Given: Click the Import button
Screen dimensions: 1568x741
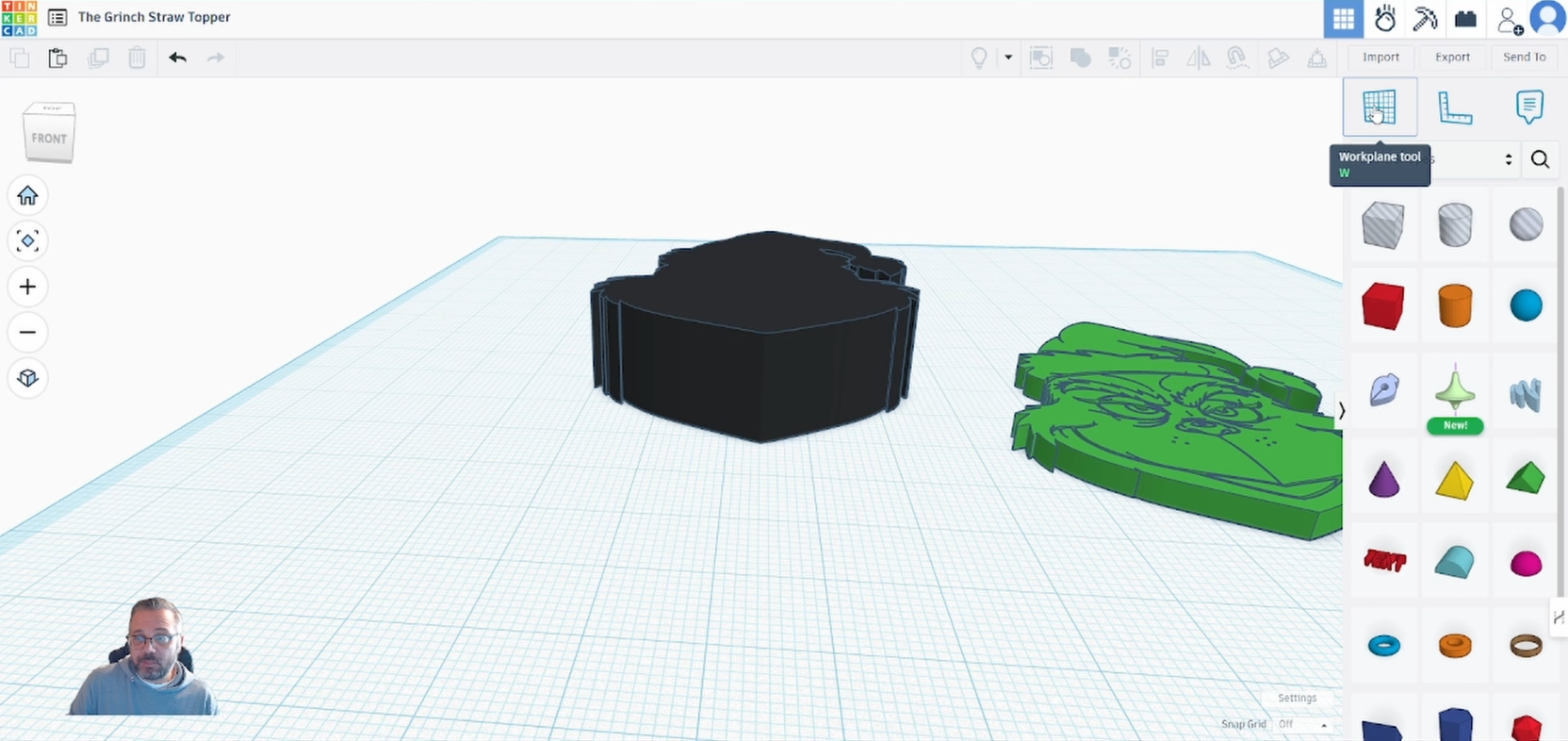Looking at the screenshot, I should click(1380, 58).
